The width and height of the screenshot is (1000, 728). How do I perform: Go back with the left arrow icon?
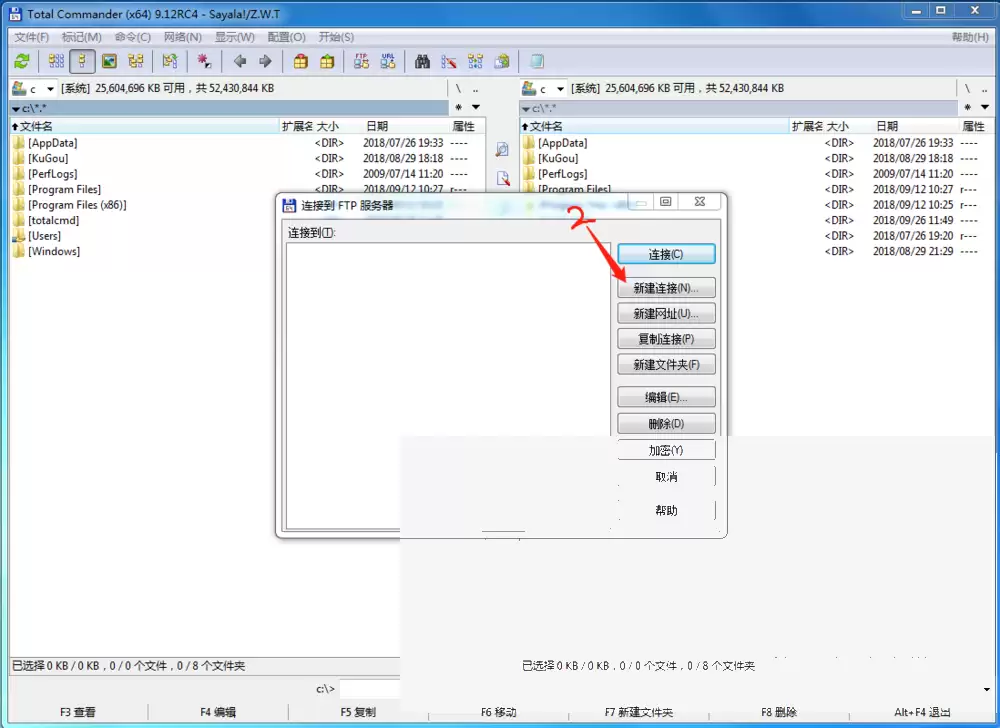click(x=240, y=61)
